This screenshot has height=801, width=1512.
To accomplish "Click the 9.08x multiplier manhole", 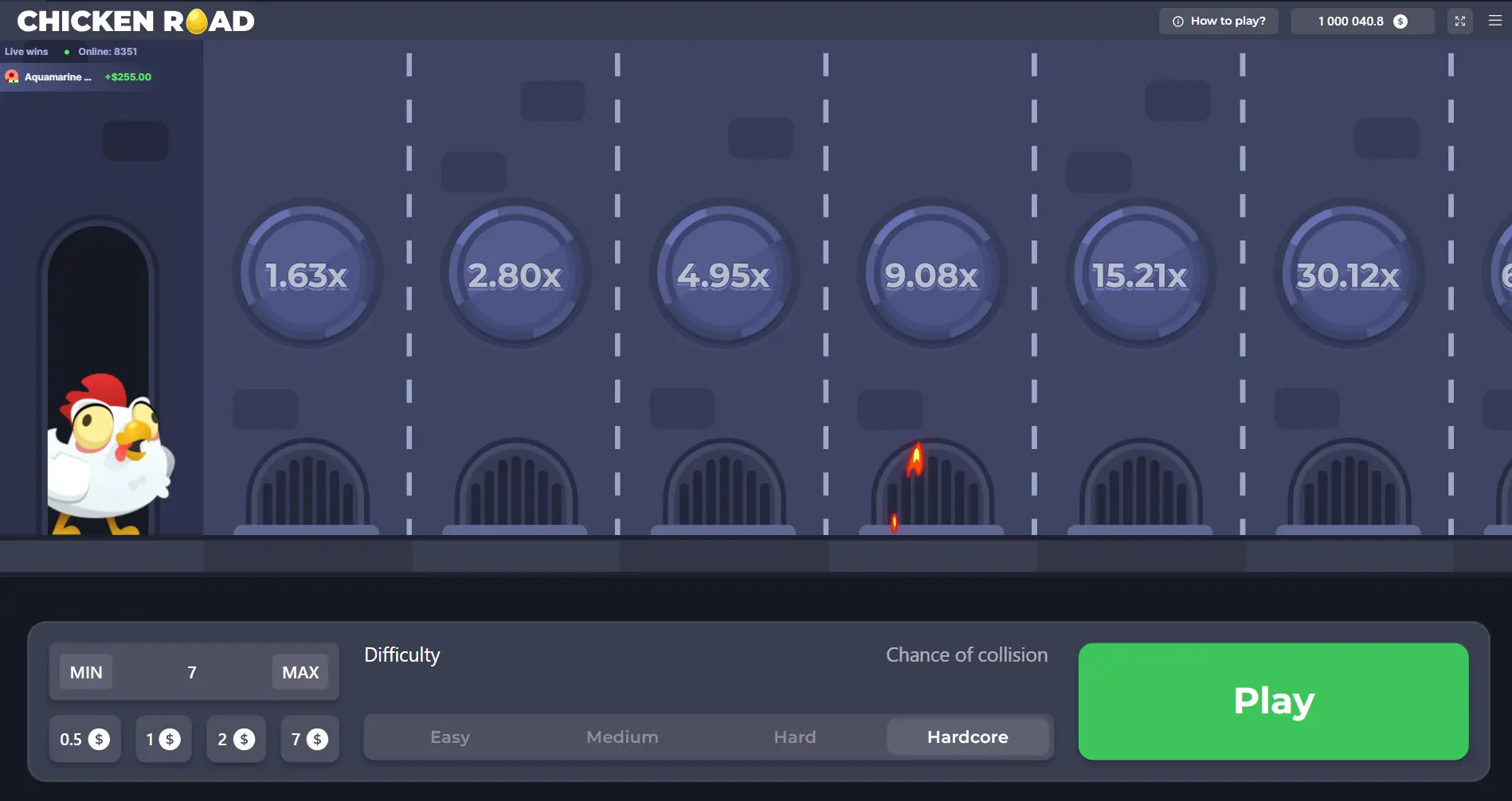I will click(932, 274).
